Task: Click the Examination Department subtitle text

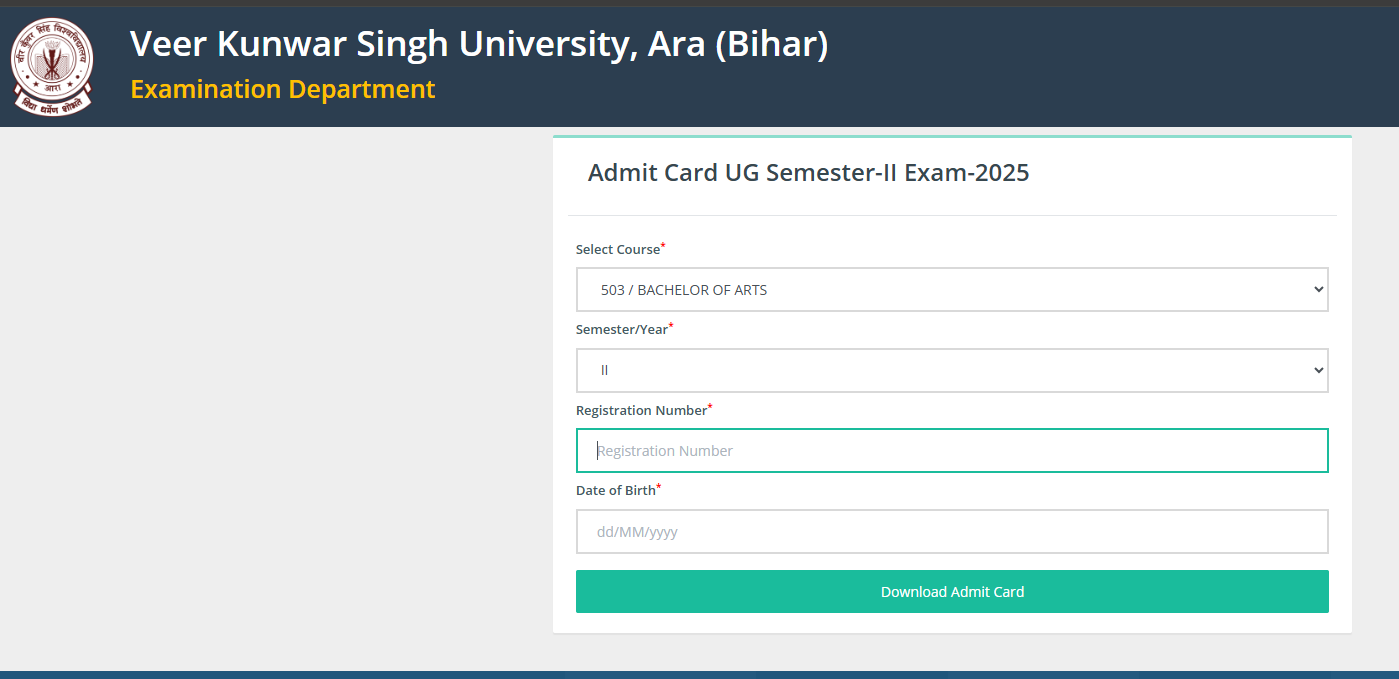Action: coord(283,89)
